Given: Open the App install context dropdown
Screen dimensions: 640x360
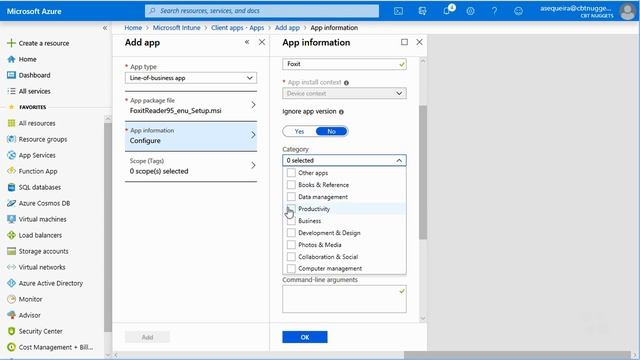Looking at the screenshot, I should point(344,93).
